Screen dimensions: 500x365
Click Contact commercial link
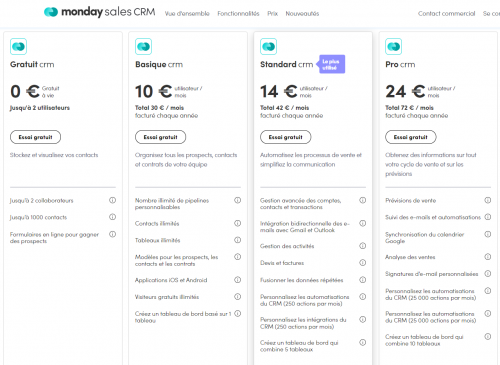(447, 14)
